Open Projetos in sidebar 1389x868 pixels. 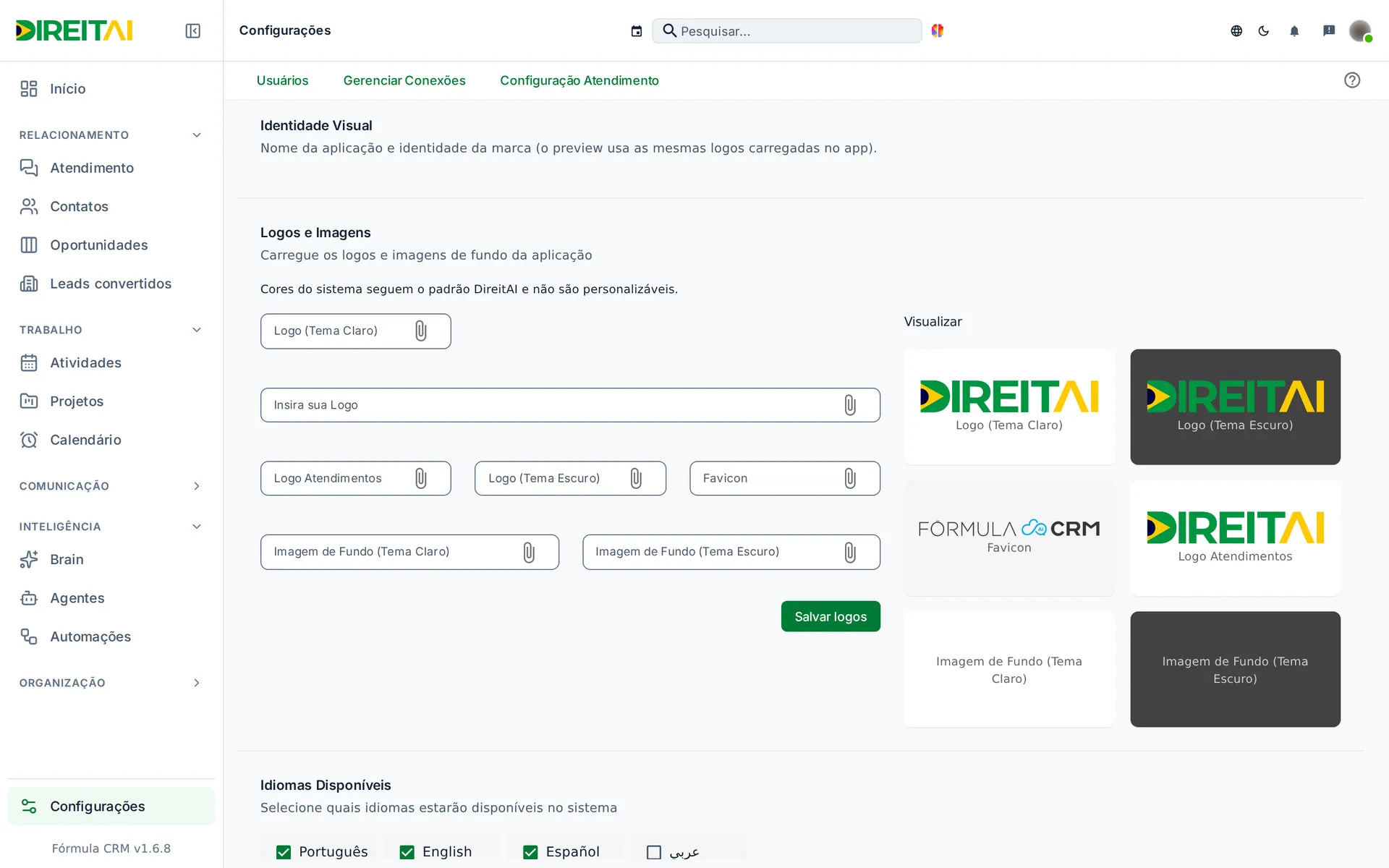coord(111,401)
